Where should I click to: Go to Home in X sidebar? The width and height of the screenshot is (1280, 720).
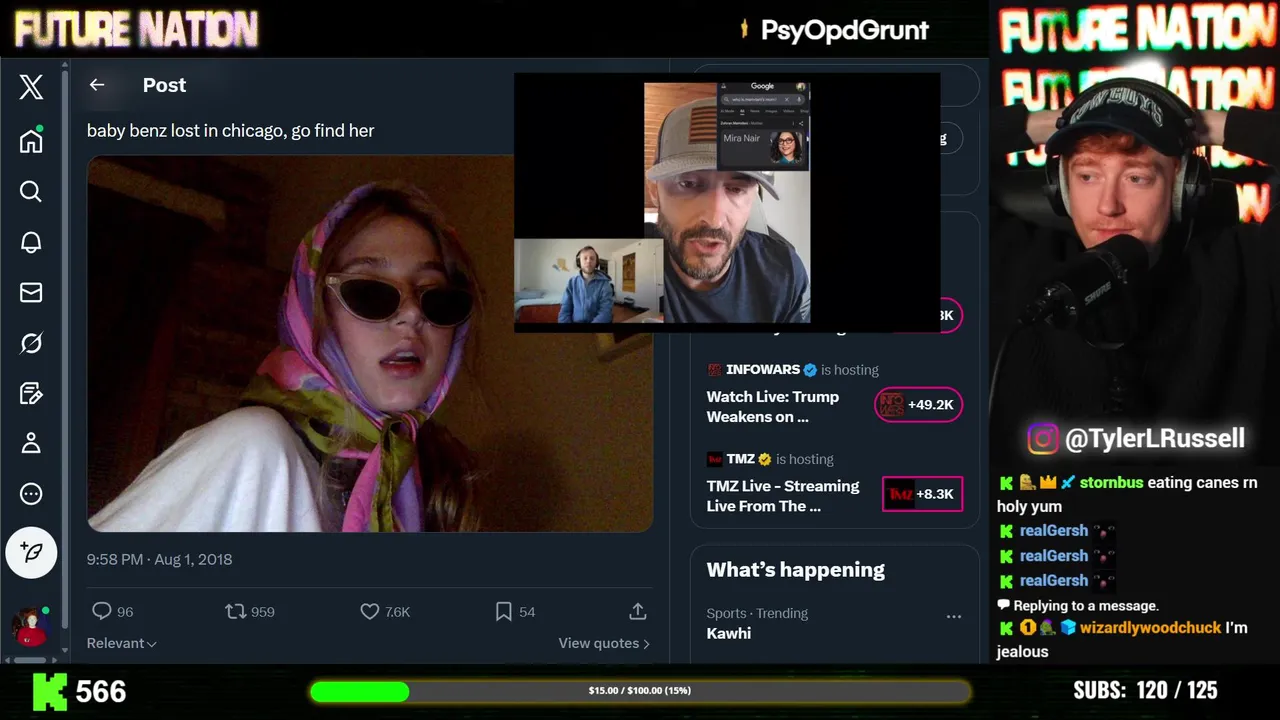point(31,140)
